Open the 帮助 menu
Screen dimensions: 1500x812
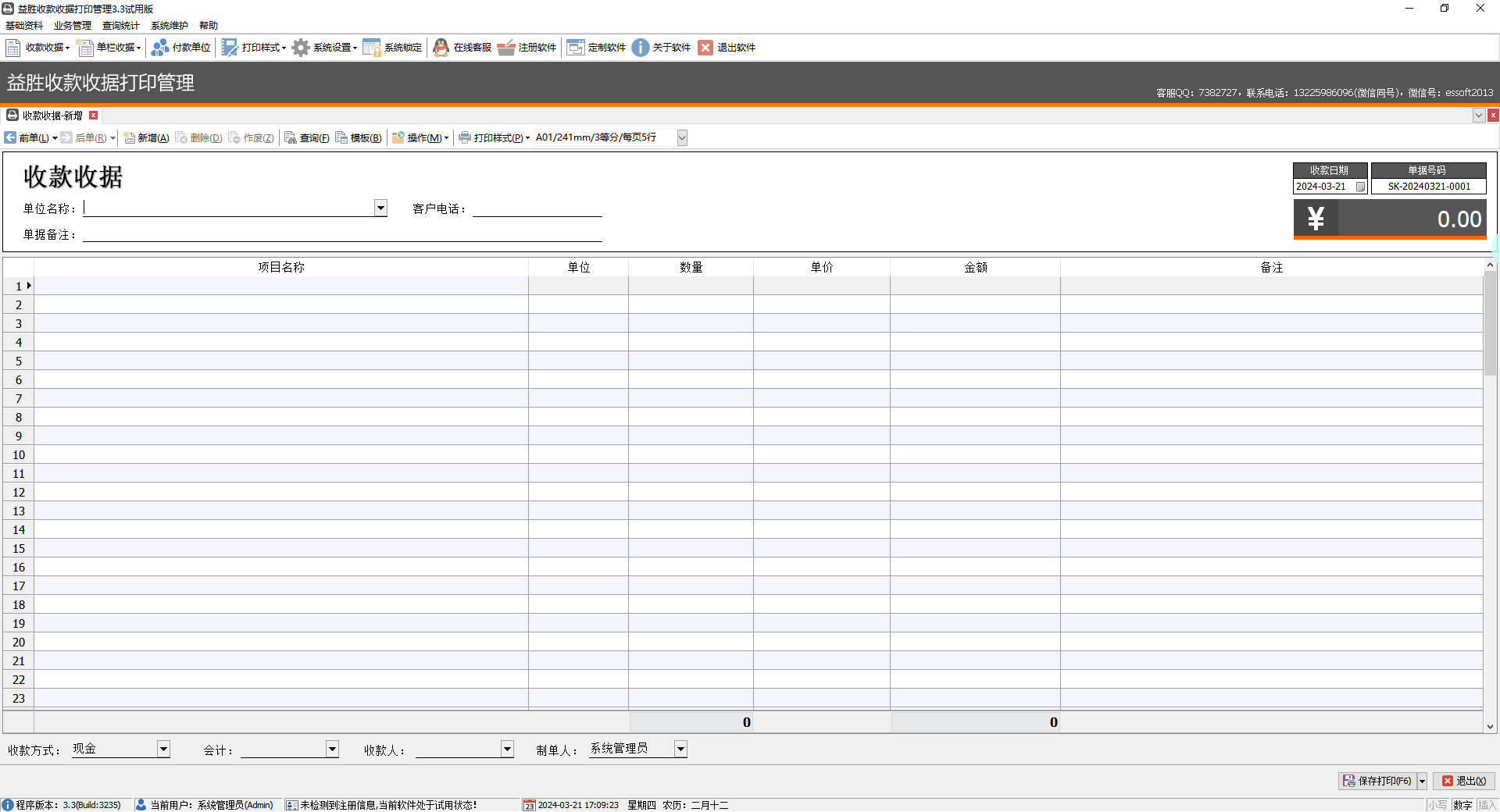click(209, 26)
